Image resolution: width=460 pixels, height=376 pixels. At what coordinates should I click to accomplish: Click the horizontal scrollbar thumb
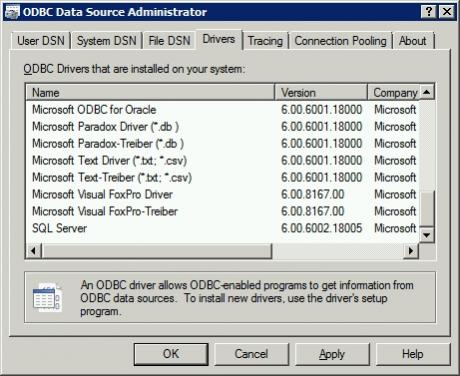[157, 250]
